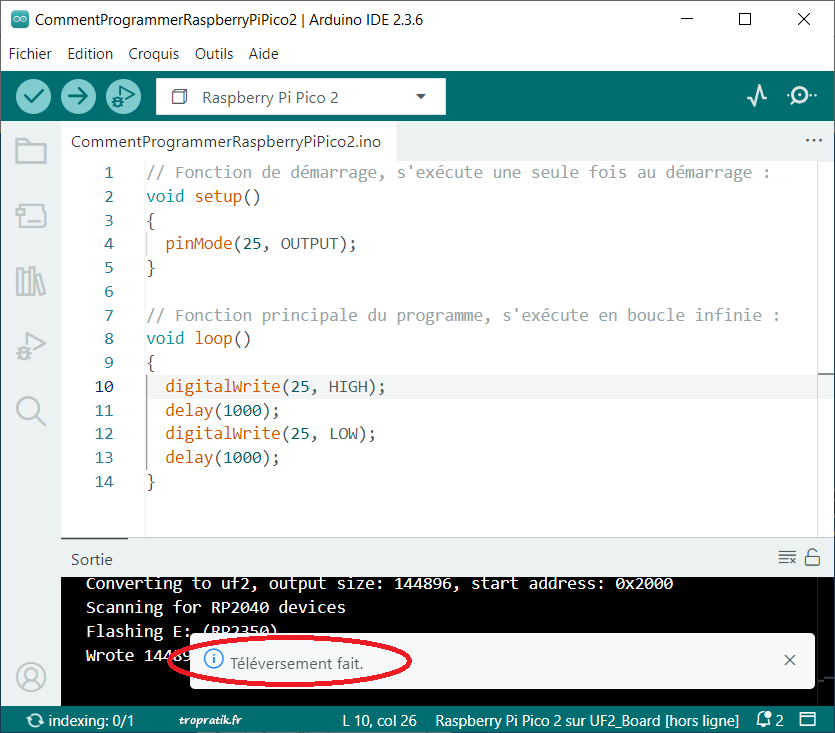This screenshot has height=733, width=835.
Task: Start debugging via the toolbar debug icon
Action: 121,96
